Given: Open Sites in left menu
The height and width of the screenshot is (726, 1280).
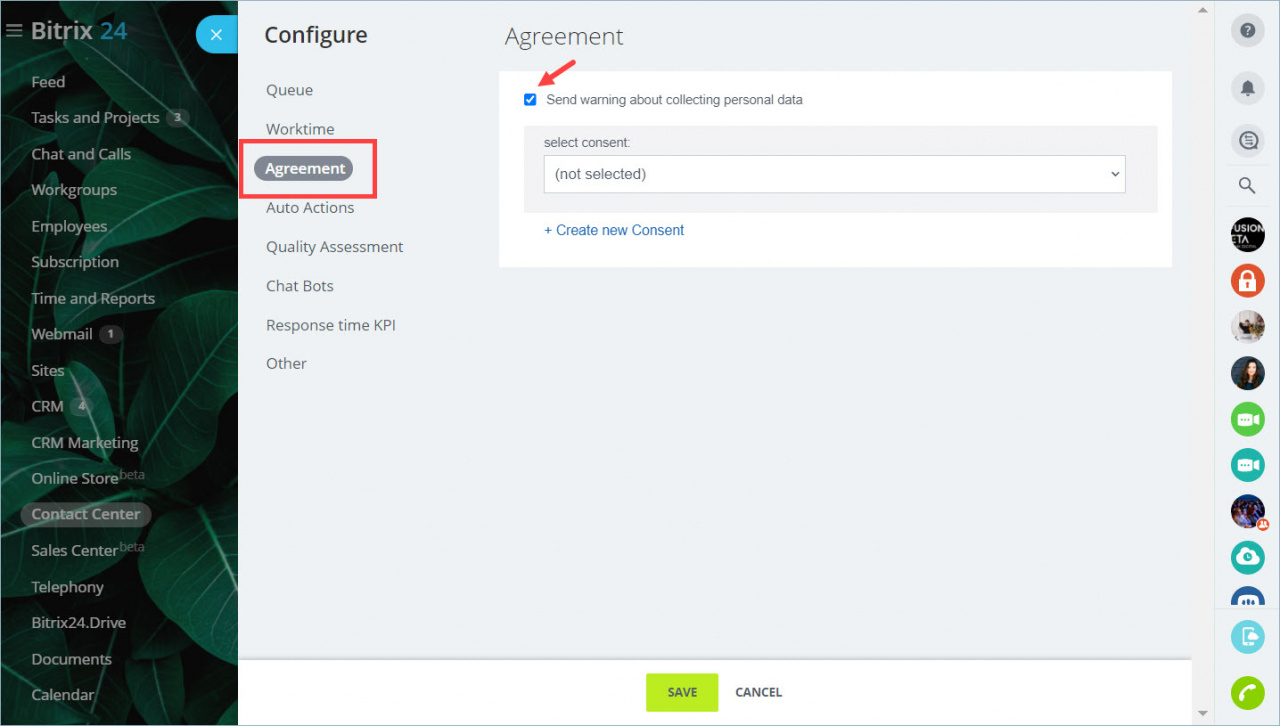Looking at the screenshot, I should (x=48, y=370).
